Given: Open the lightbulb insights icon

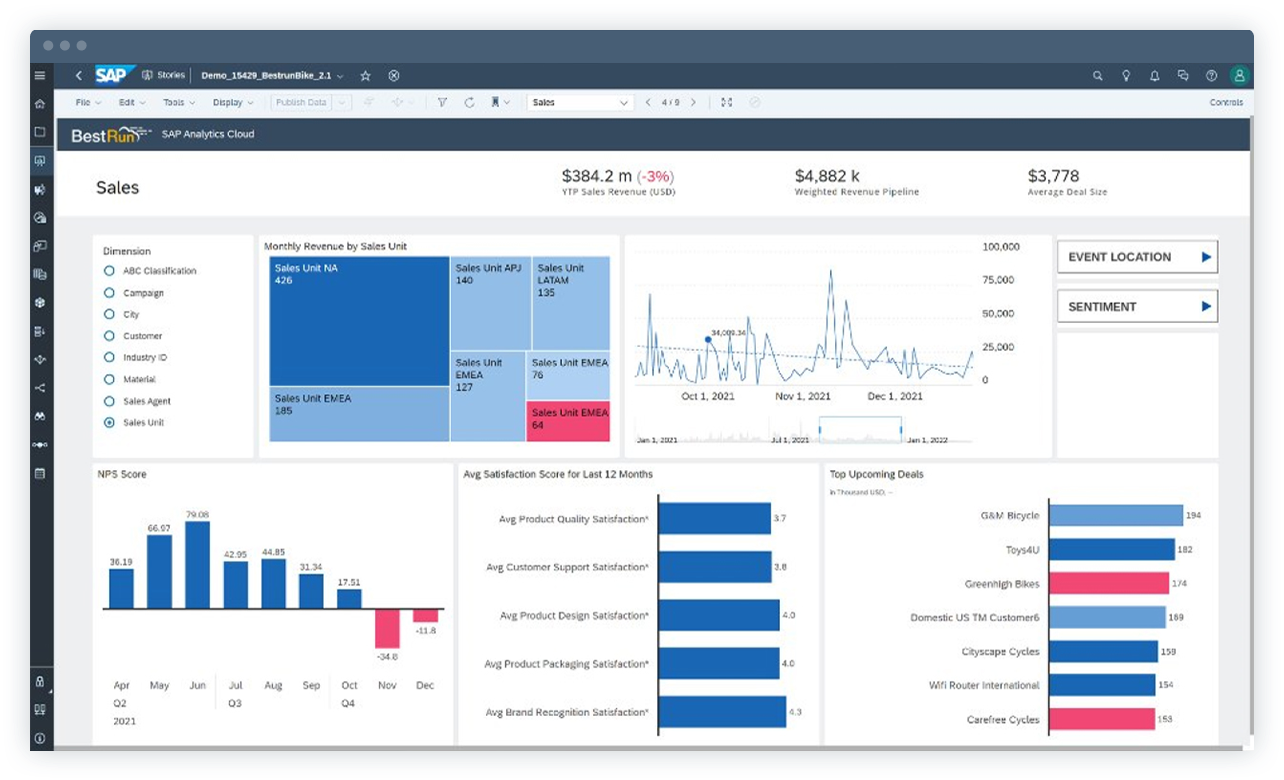Looking at the screenshot, I should click(x=1126, y=75).
